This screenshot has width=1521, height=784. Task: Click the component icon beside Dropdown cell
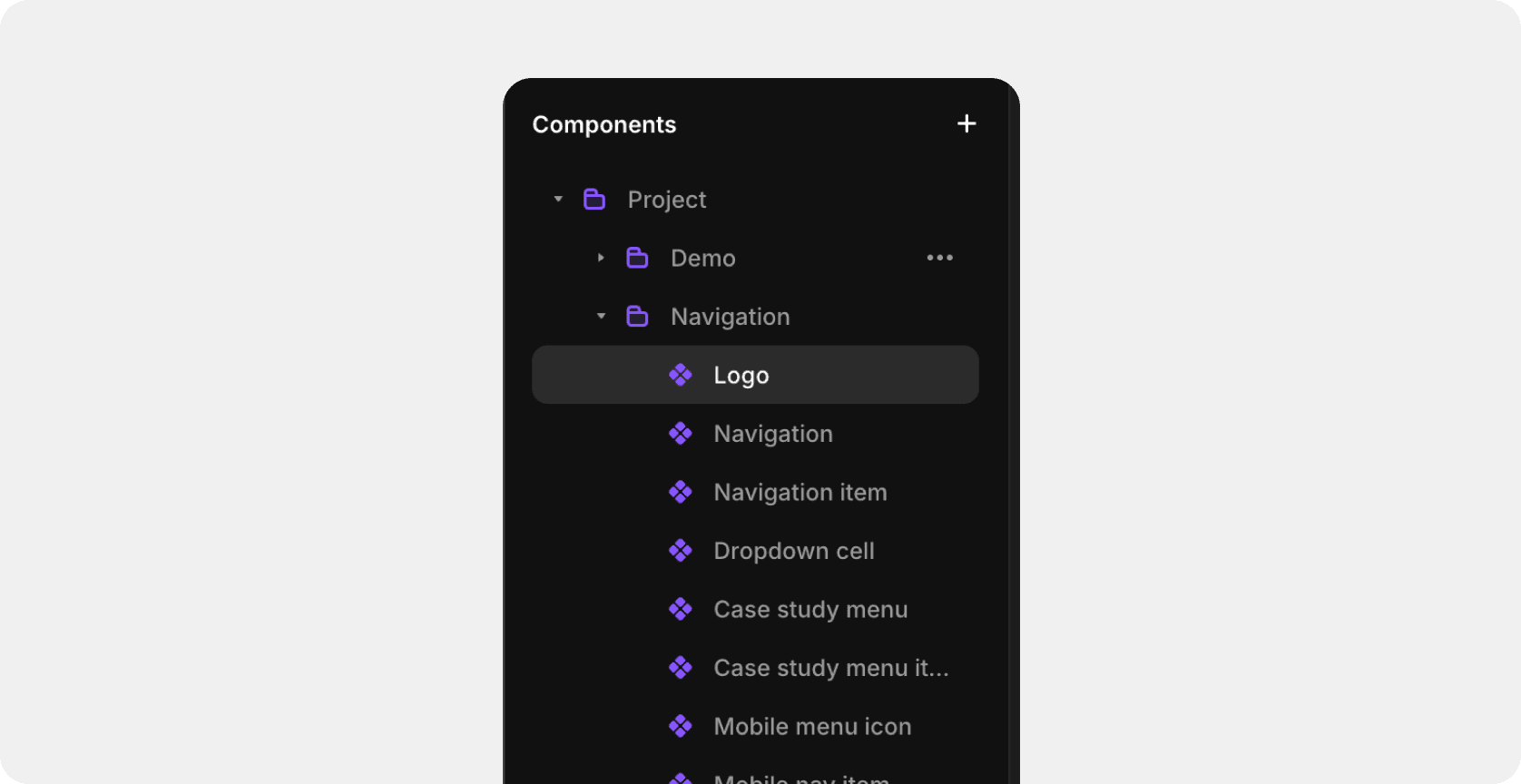click(x=681, y=550)
